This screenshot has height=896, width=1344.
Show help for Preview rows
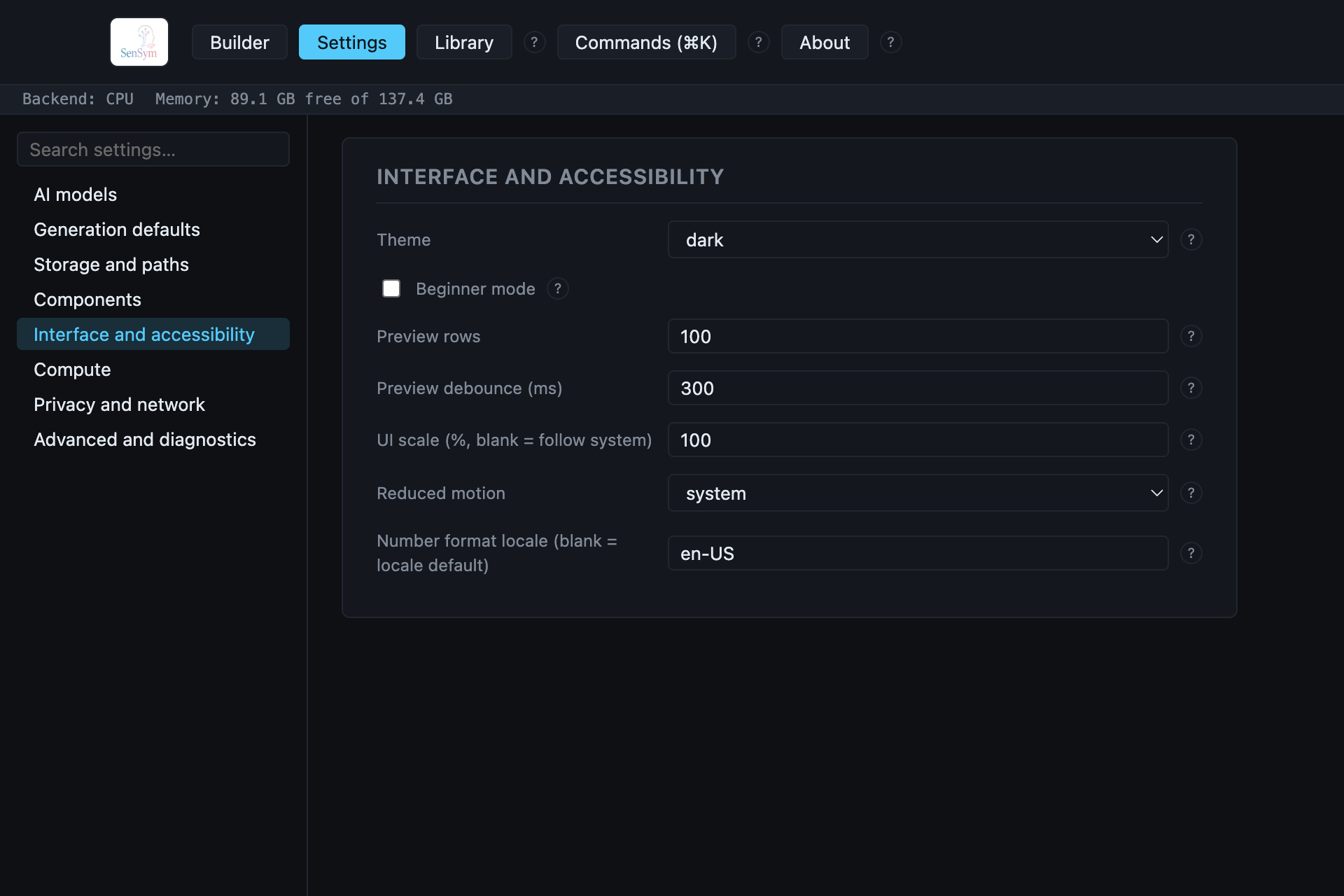[x=1191, y=336]
